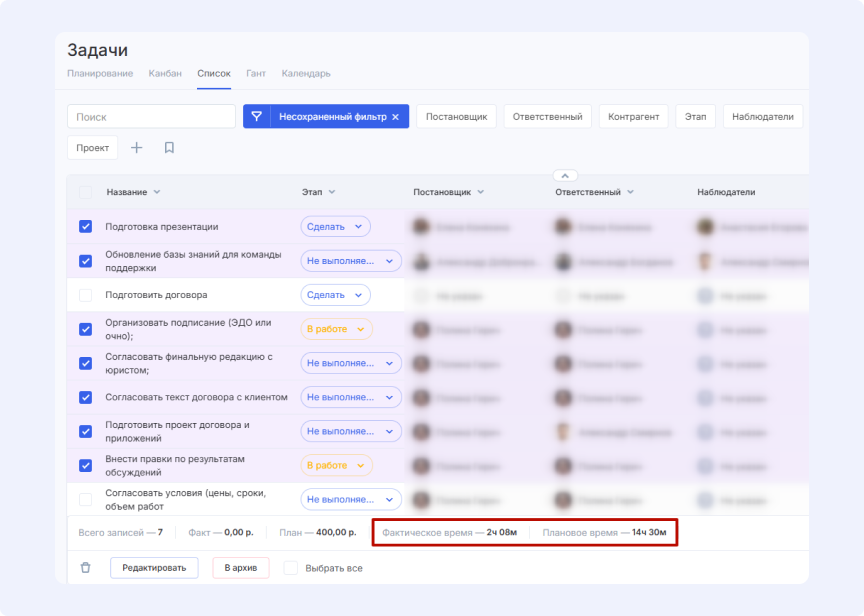Image resolution: width=864 pixels, height=616 pixels.
Task: Sort by Название column arrow
Action: pyautogui.click(x=157, y=192)
